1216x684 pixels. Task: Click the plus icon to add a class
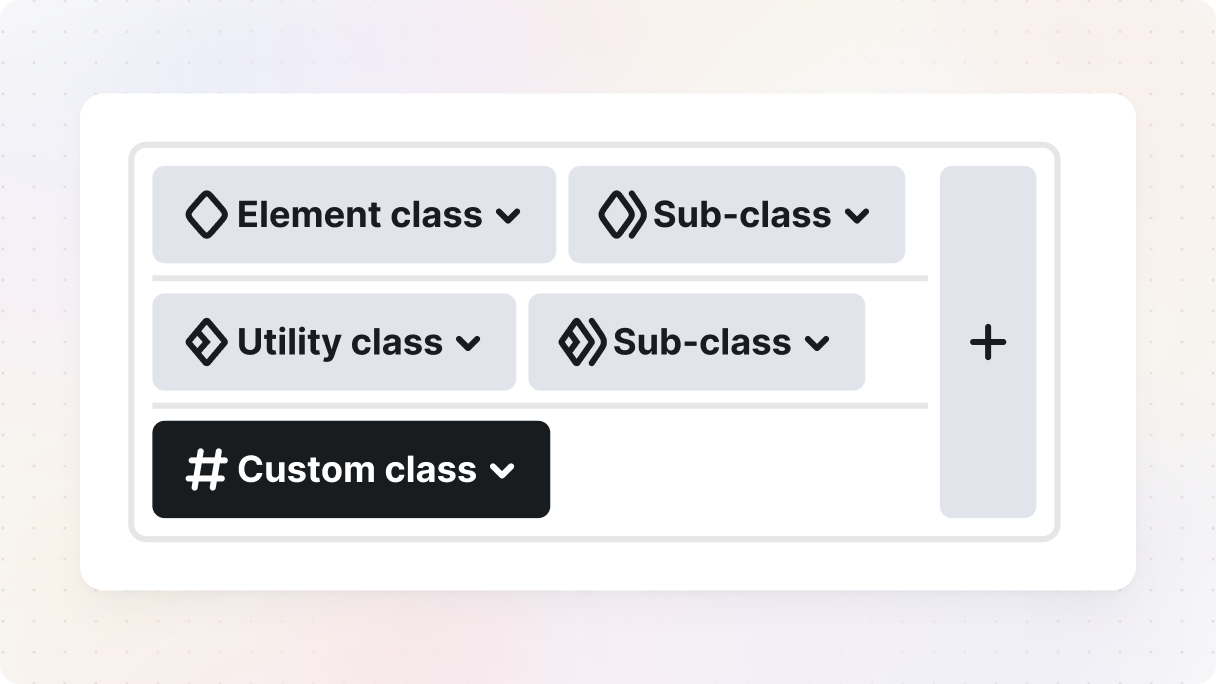pyautogui.click(x=988, y=341)
